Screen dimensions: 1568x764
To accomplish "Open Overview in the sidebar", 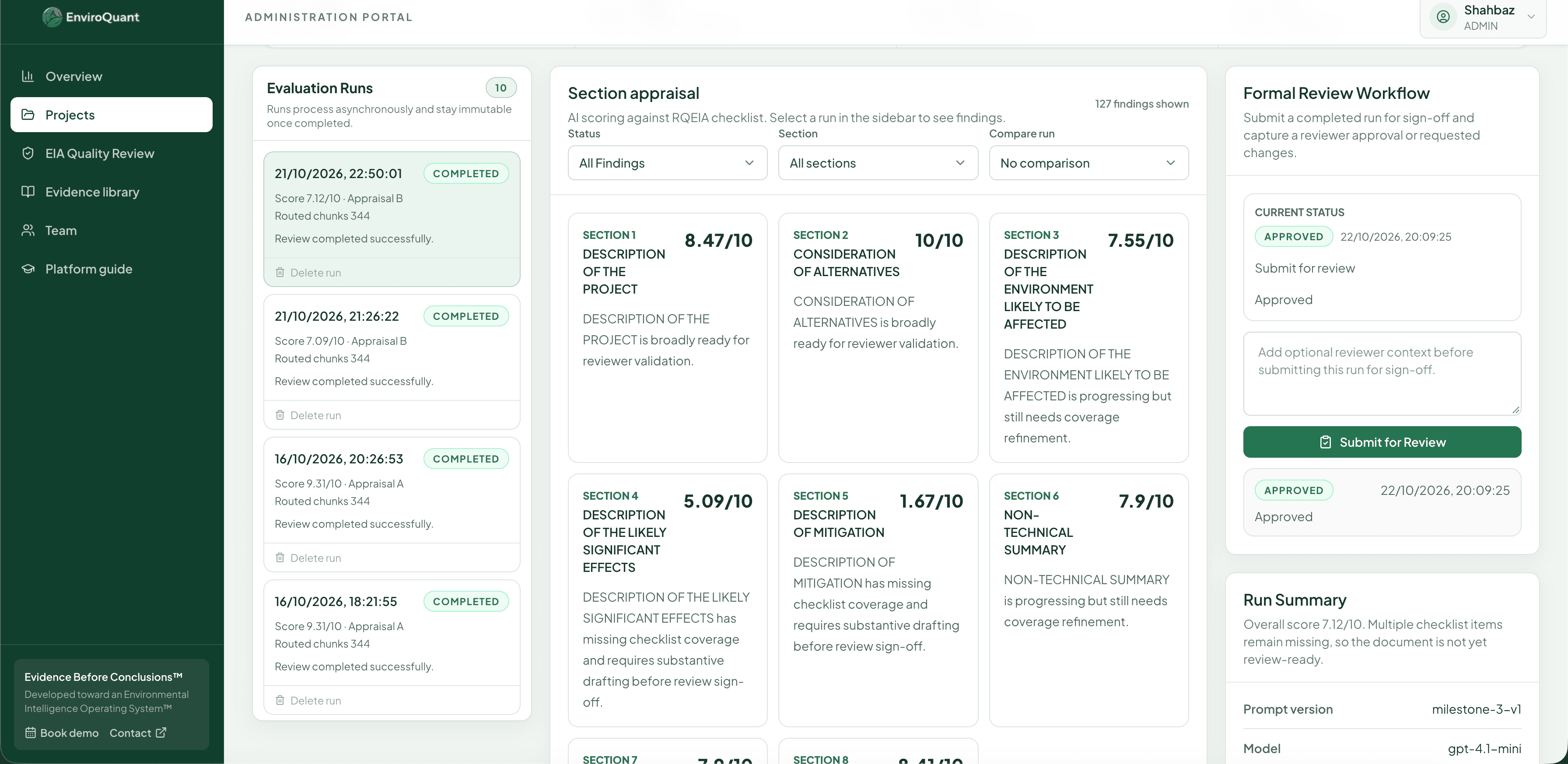I will [x=112, y=76].
